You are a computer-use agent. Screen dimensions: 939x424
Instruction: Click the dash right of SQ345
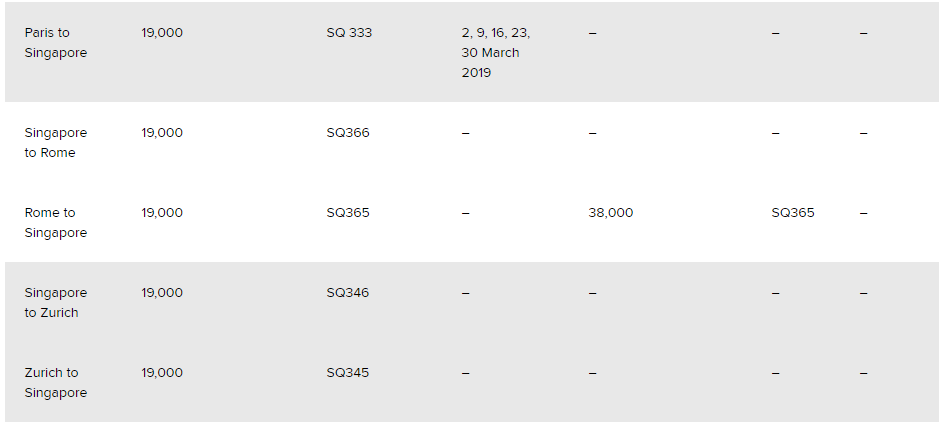tap(466, 373)
